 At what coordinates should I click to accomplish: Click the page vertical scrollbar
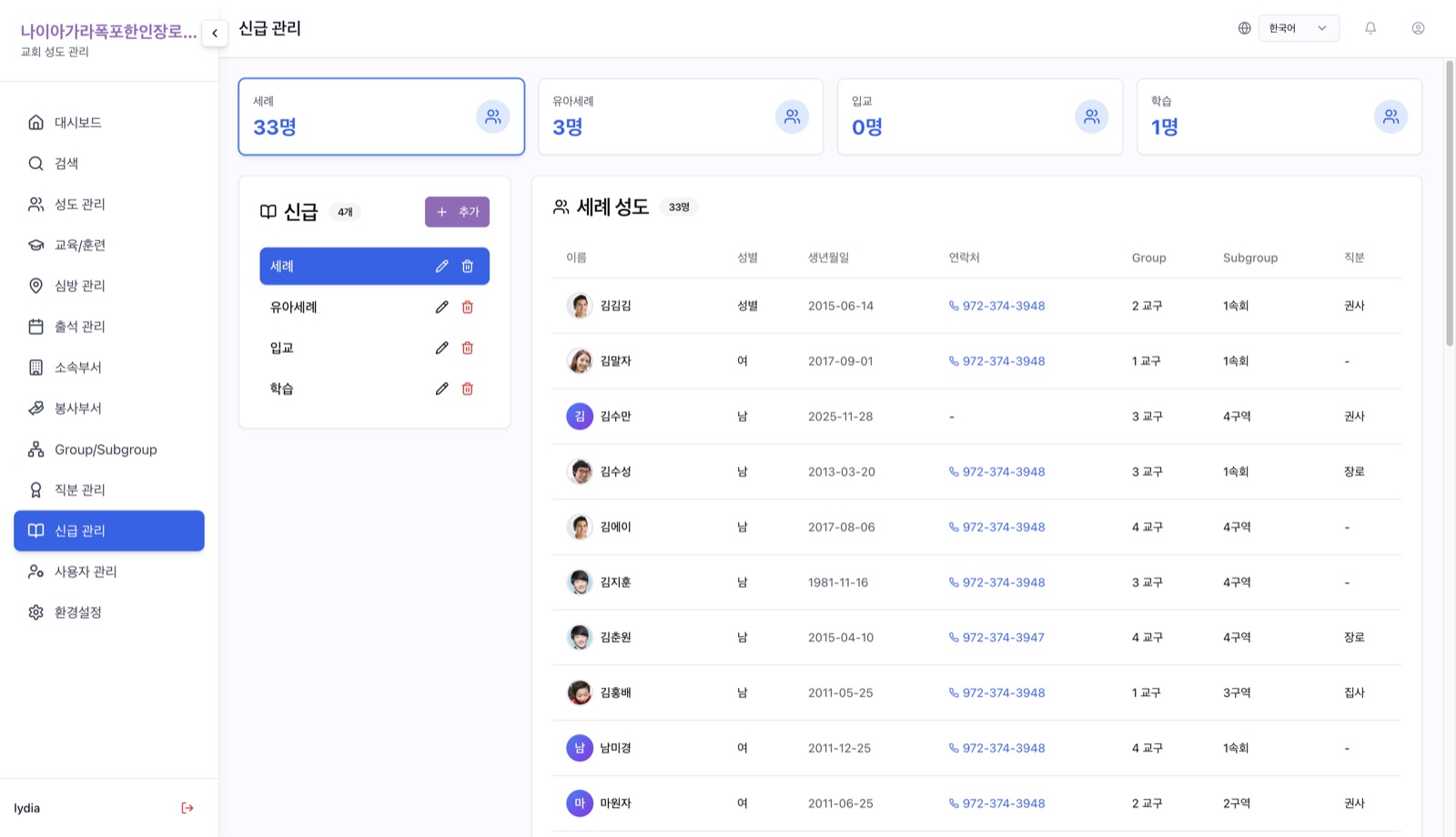[x=1450, y=203]
